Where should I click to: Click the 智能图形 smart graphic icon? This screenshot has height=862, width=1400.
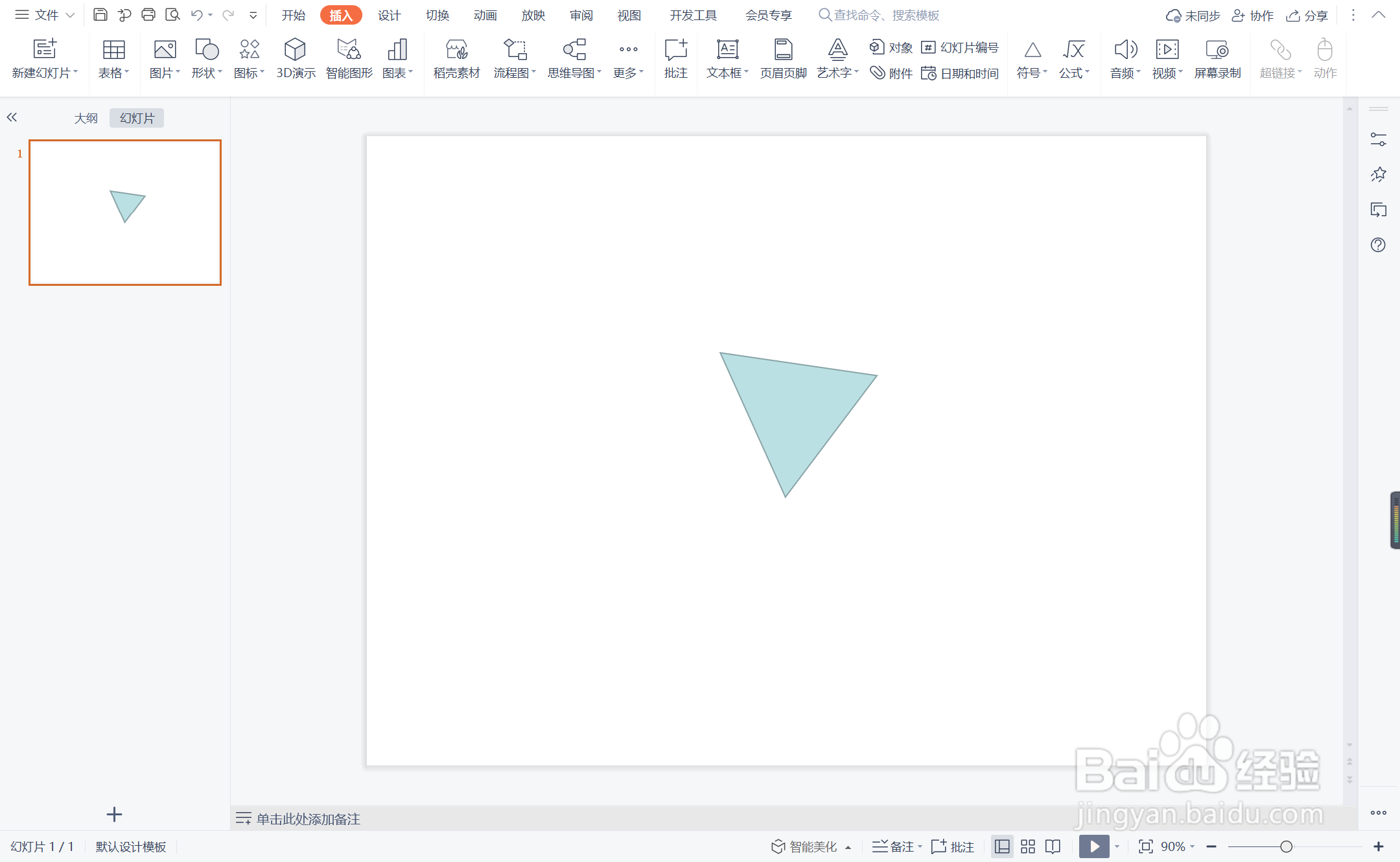click(x=349, y=58)
